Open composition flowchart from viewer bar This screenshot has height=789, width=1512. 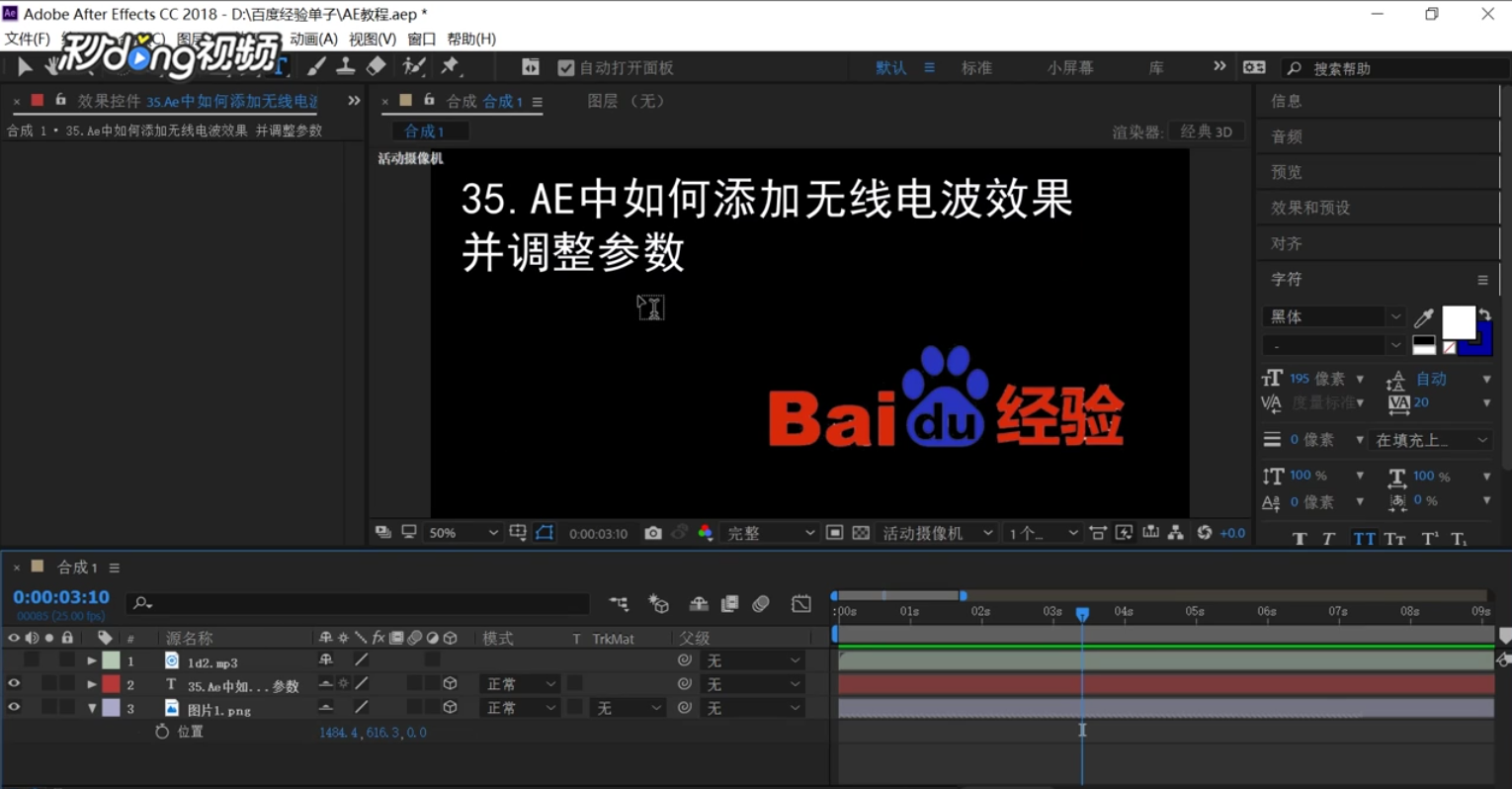click(x=1176, y=533)
